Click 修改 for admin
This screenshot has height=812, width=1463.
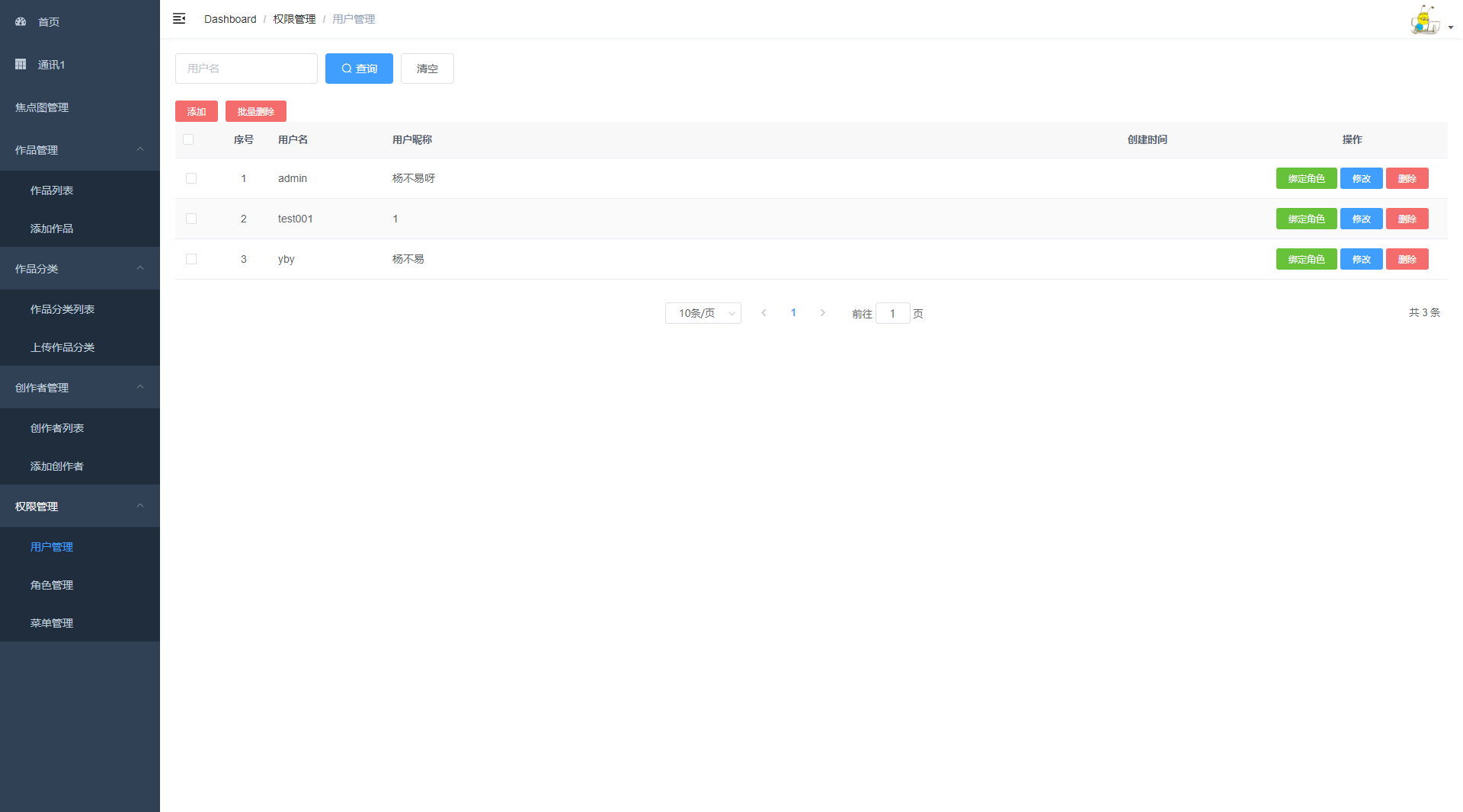[x=1362, y=178]
